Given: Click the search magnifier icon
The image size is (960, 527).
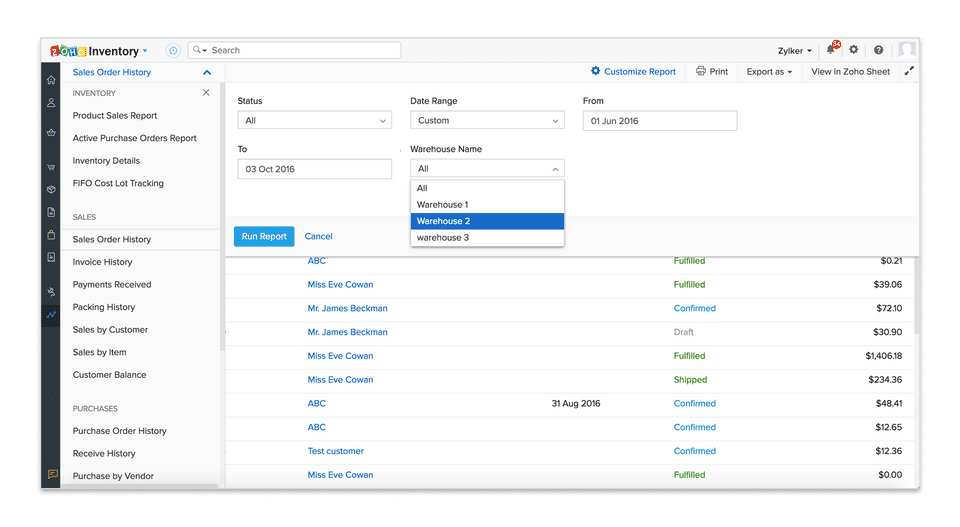Looking at the screenshot, I should (x=197, y=50).
